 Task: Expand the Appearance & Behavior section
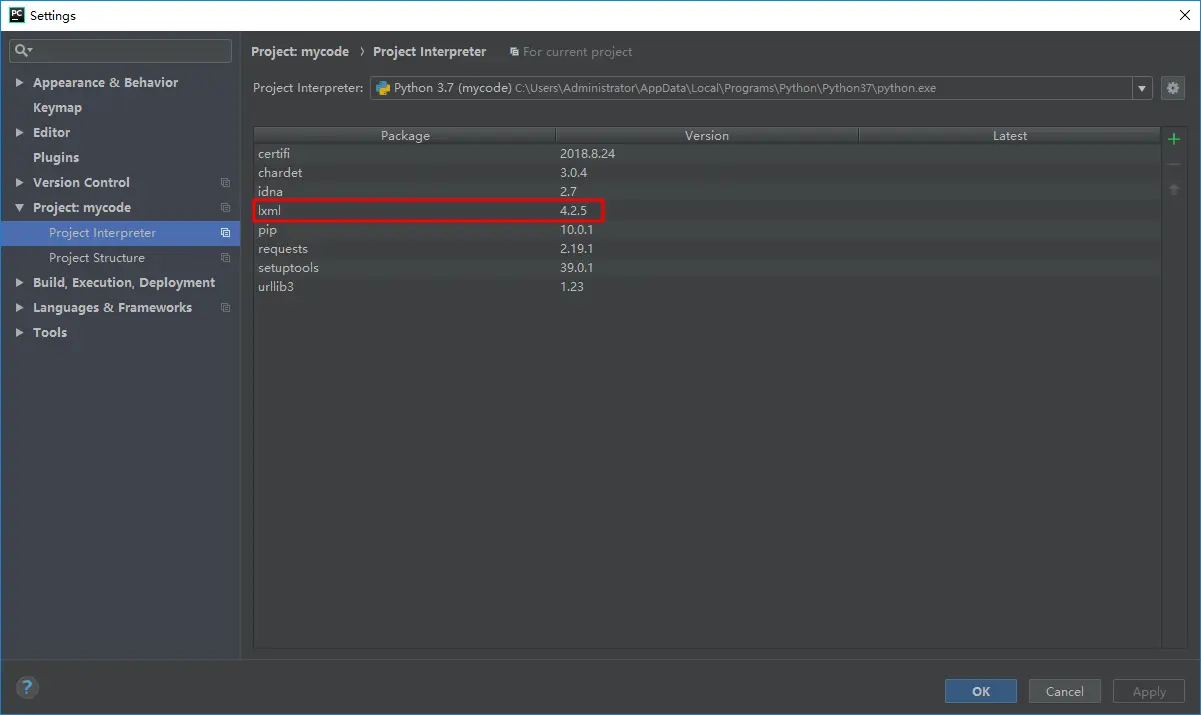pos(20,83)
